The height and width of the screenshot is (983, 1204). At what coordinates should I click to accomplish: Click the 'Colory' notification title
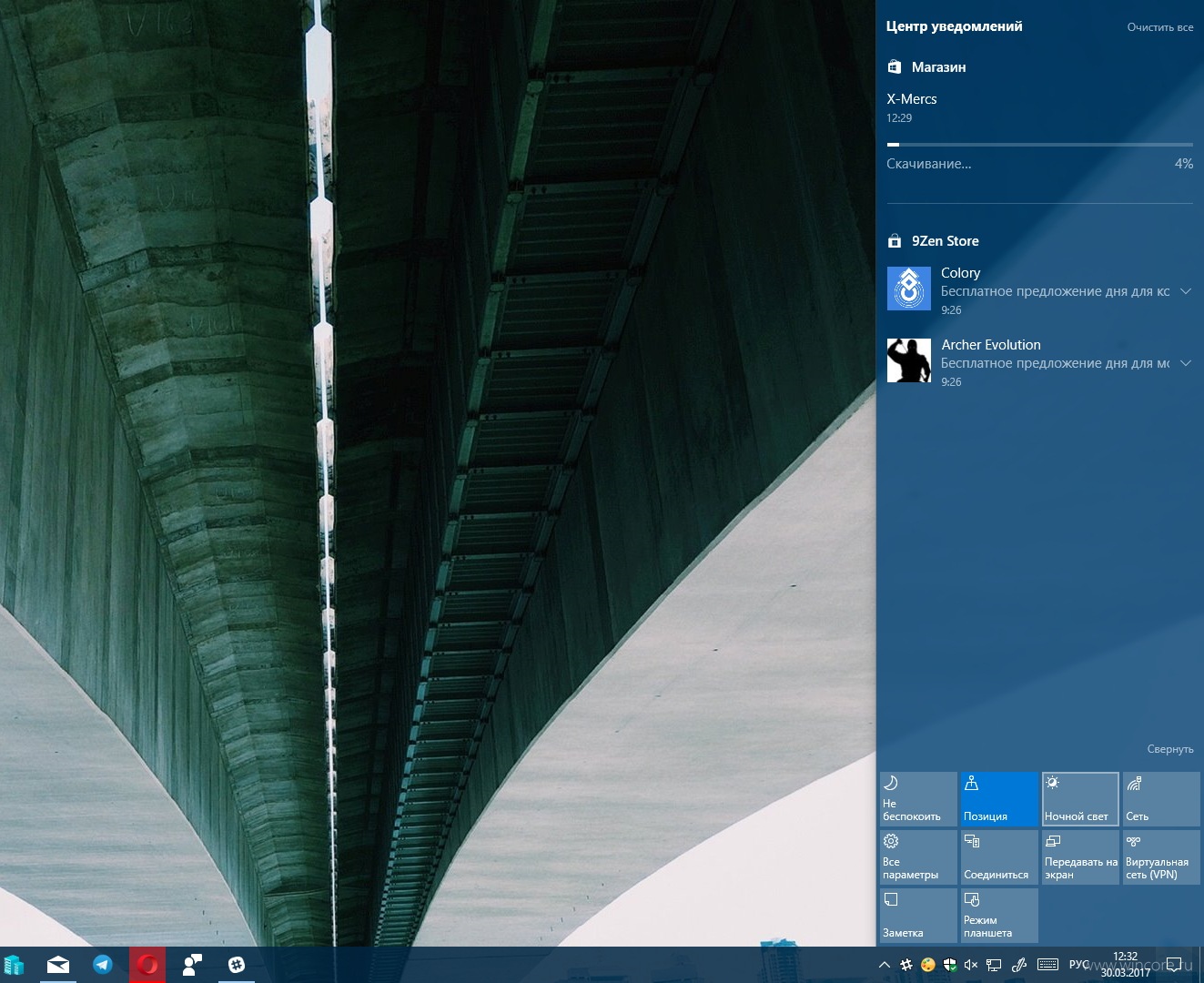(960, 273)
